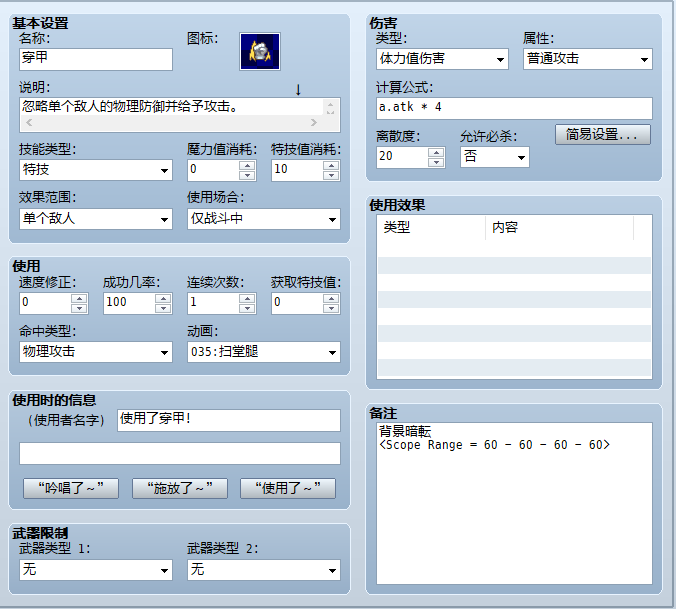The width and height of the screenshot is (676, 609).
Task: Decrease 获取特技值 with the down arrow
Action: (331, 308)
